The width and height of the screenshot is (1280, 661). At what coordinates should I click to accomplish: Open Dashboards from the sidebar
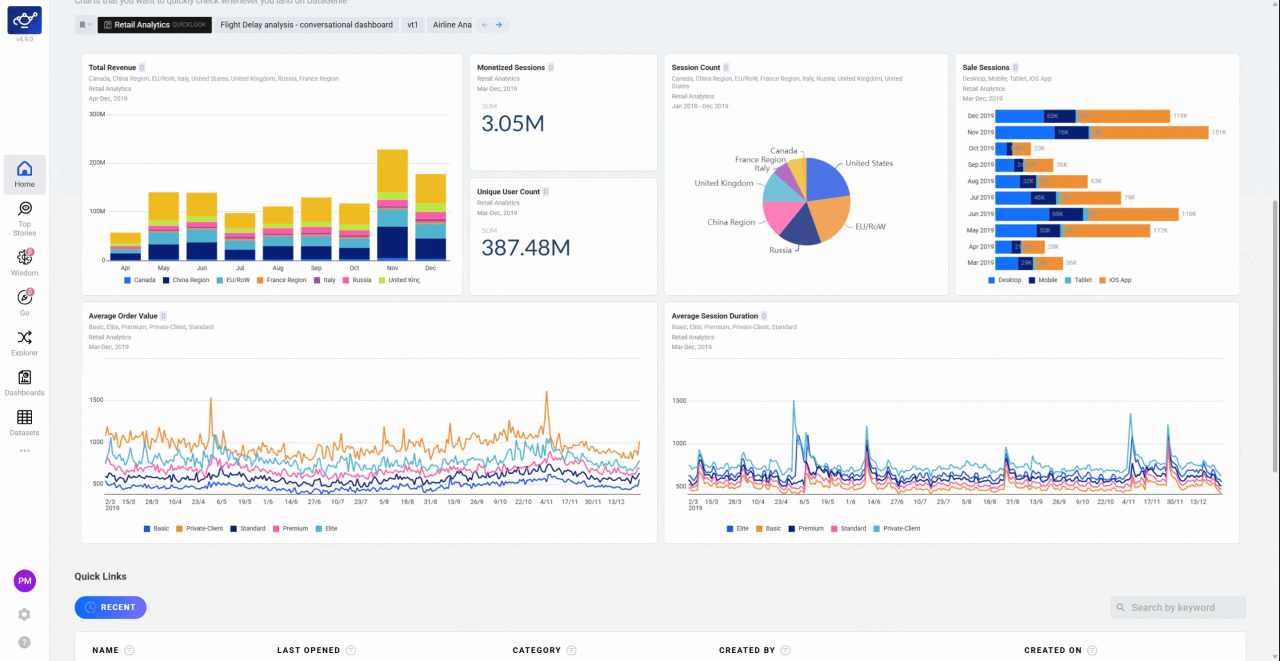pyautogui.click(x=24, y=383)
